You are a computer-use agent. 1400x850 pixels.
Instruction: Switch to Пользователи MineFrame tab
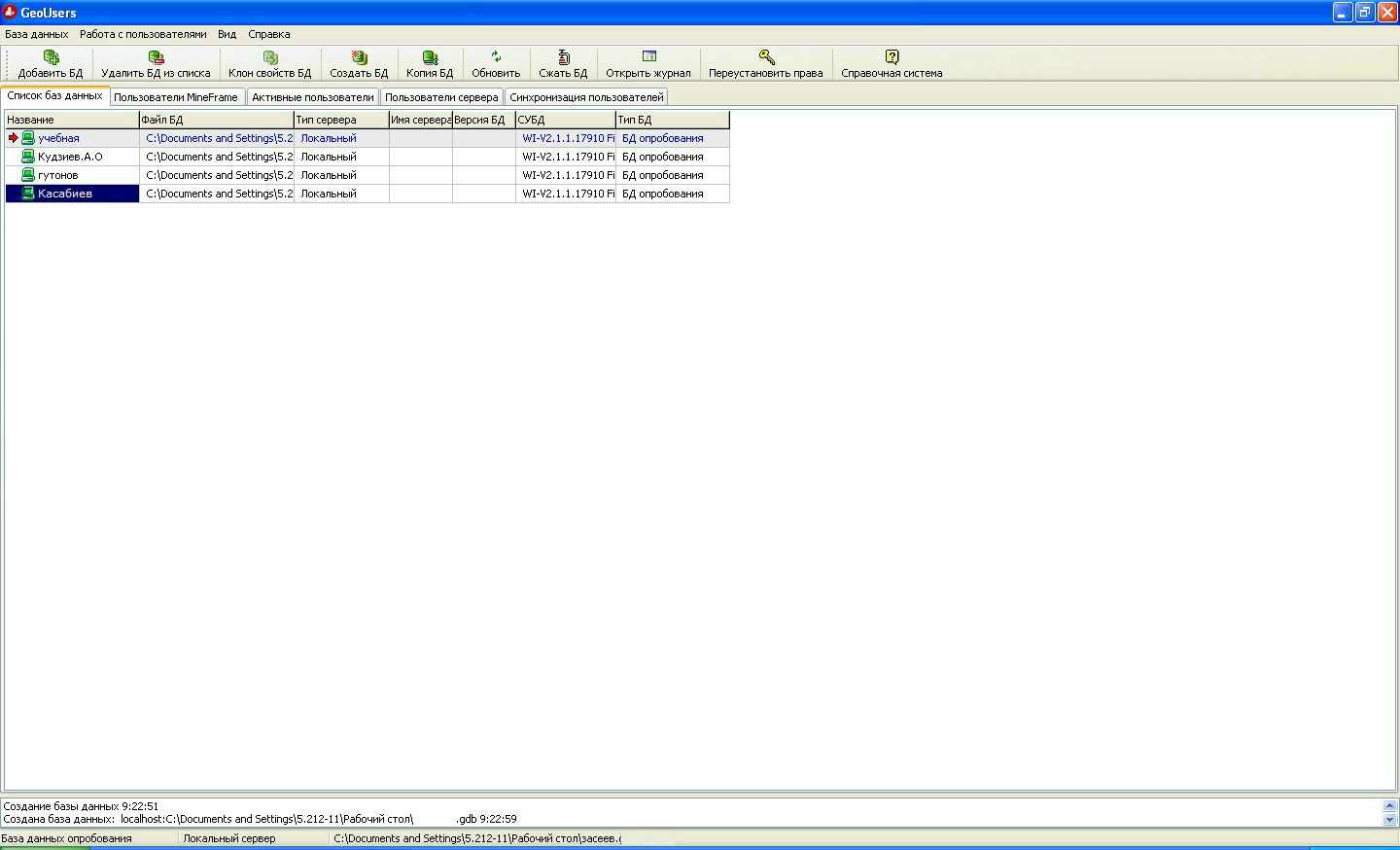coord(176,97)
